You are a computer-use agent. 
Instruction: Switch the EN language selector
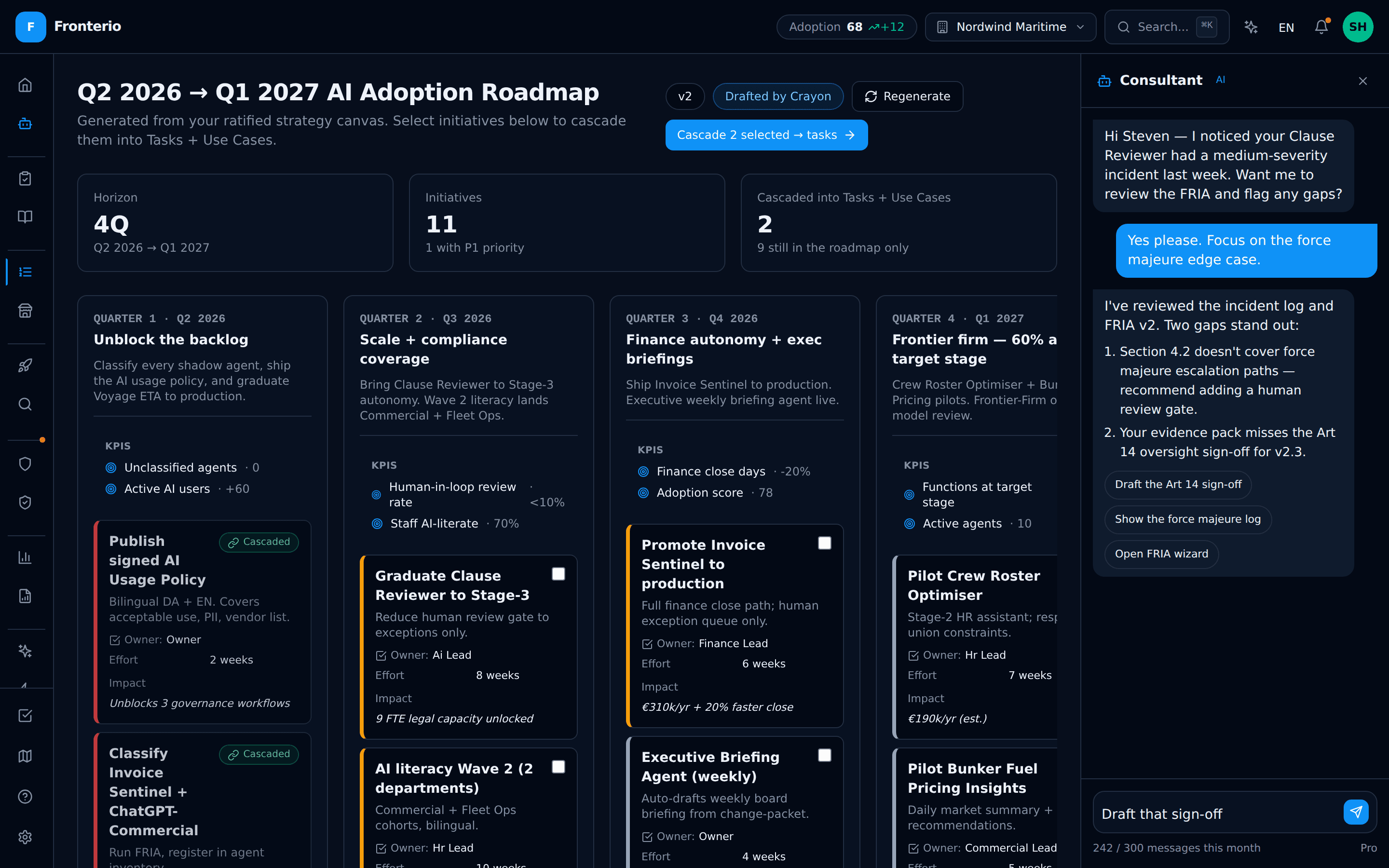click(x=1286, y=27)
